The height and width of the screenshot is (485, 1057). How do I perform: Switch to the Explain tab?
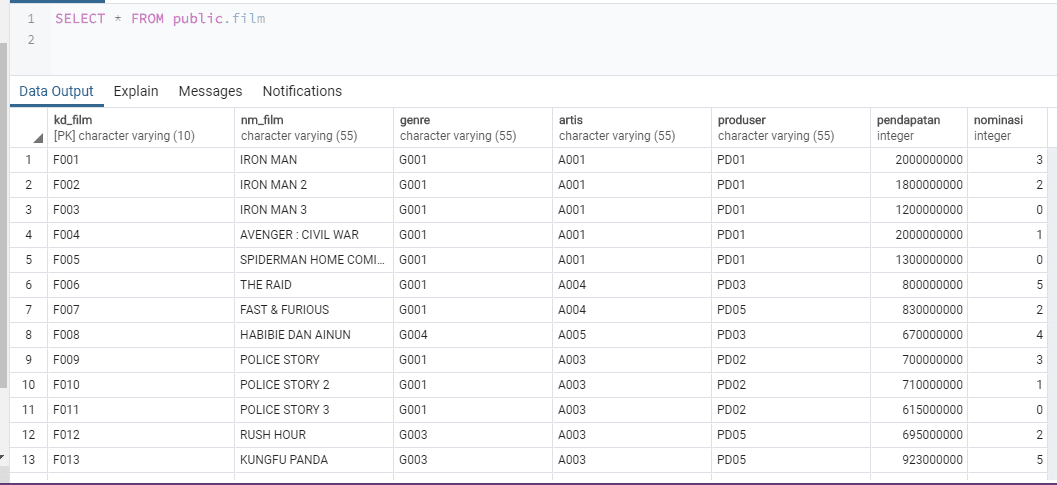(x=136, y=91)
